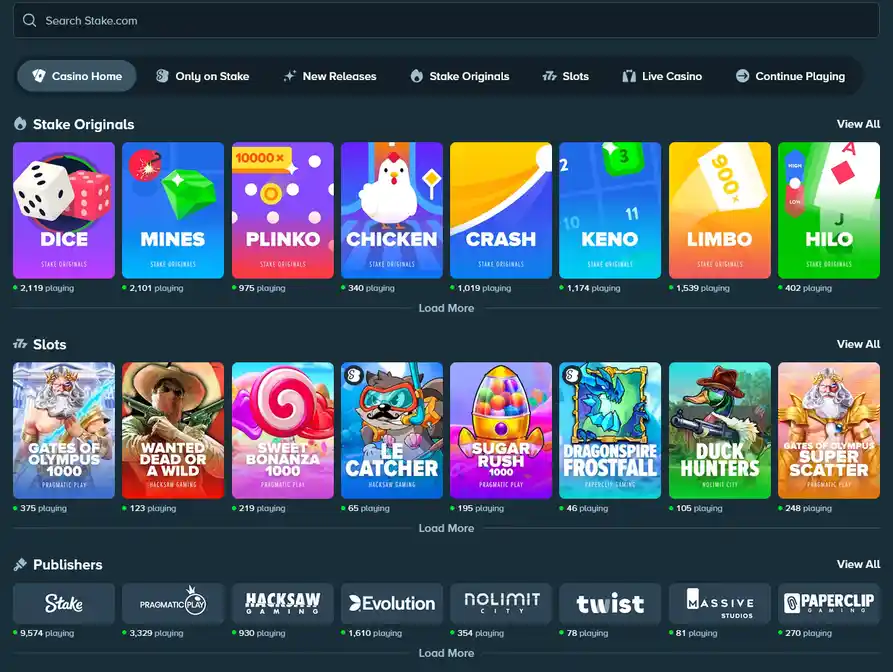Select the Casino Home tab
893x672 pixels.
77,76
